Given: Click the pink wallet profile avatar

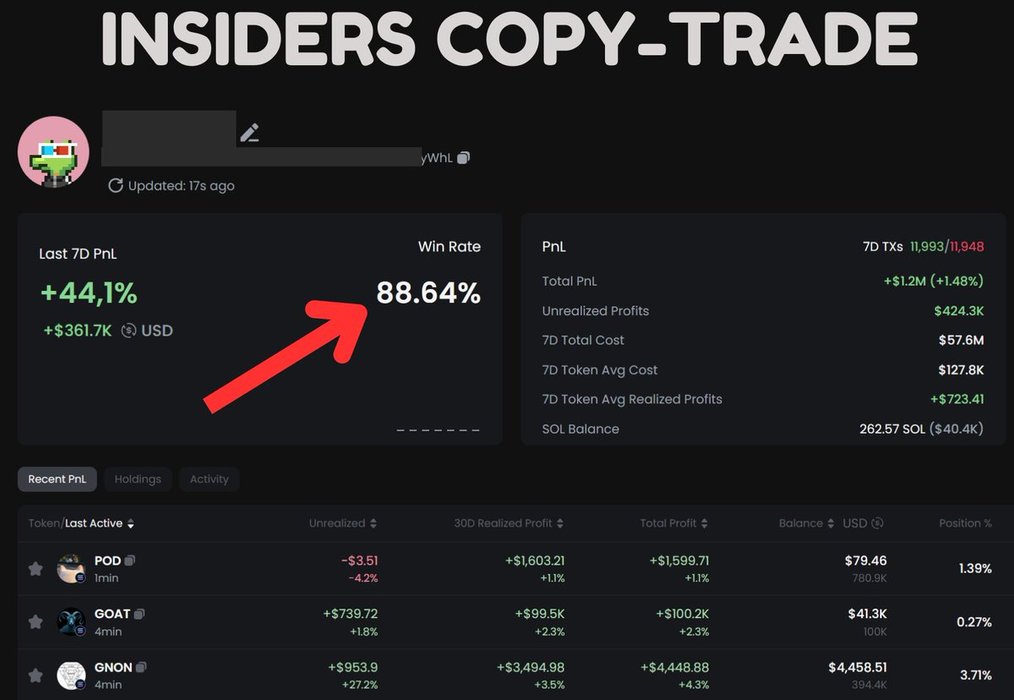Looking at the screenshot, I should [x=54, y=152].
